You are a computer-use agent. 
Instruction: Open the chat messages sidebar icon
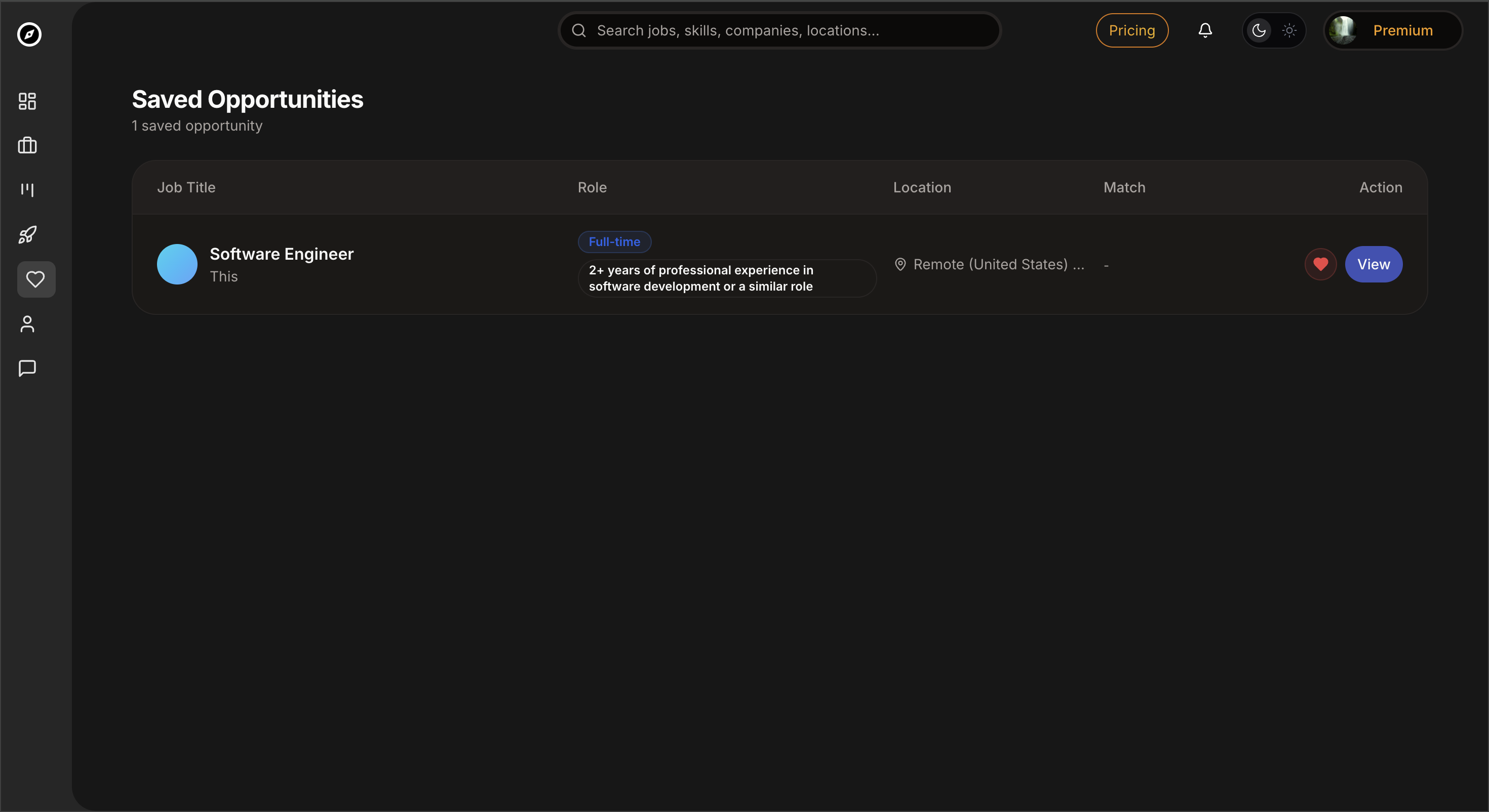pyautogui.click(x=27, y=369)
